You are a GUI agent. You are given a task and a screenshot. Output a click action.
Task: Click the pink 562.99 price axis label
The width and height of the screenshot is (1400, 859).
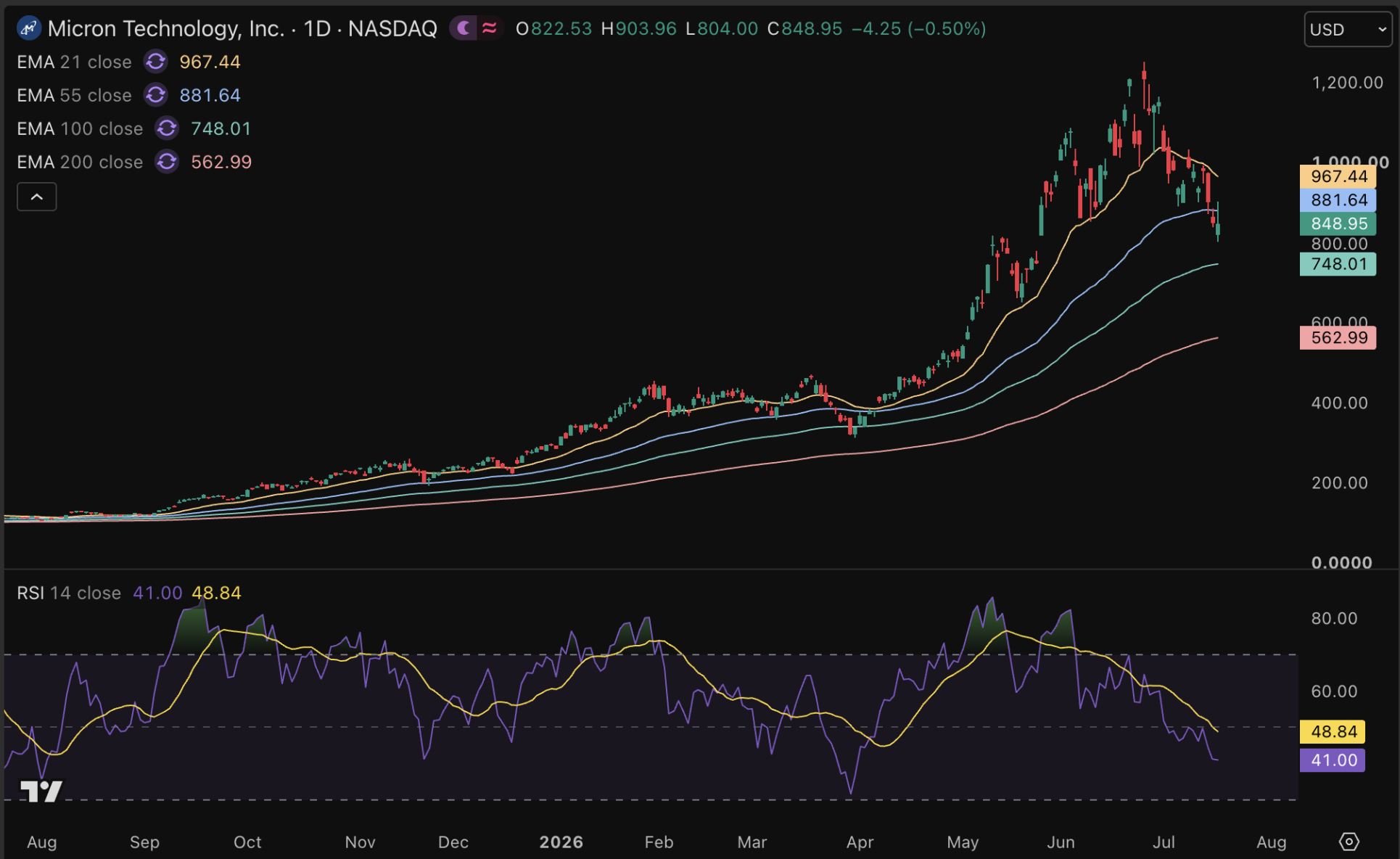pos(1338,338)
